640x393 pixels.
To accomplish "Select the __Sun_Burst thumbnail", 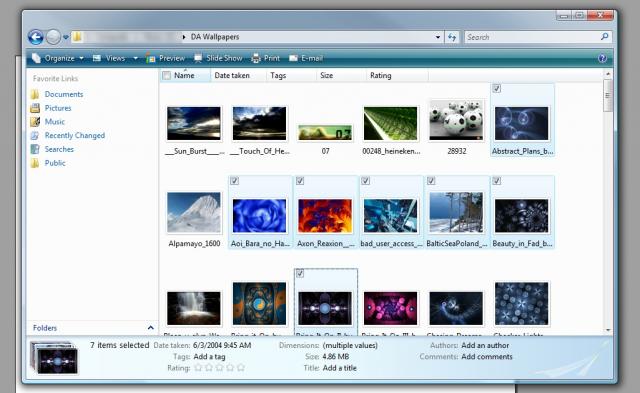I will pyautogui.click(x=194, y=124).
